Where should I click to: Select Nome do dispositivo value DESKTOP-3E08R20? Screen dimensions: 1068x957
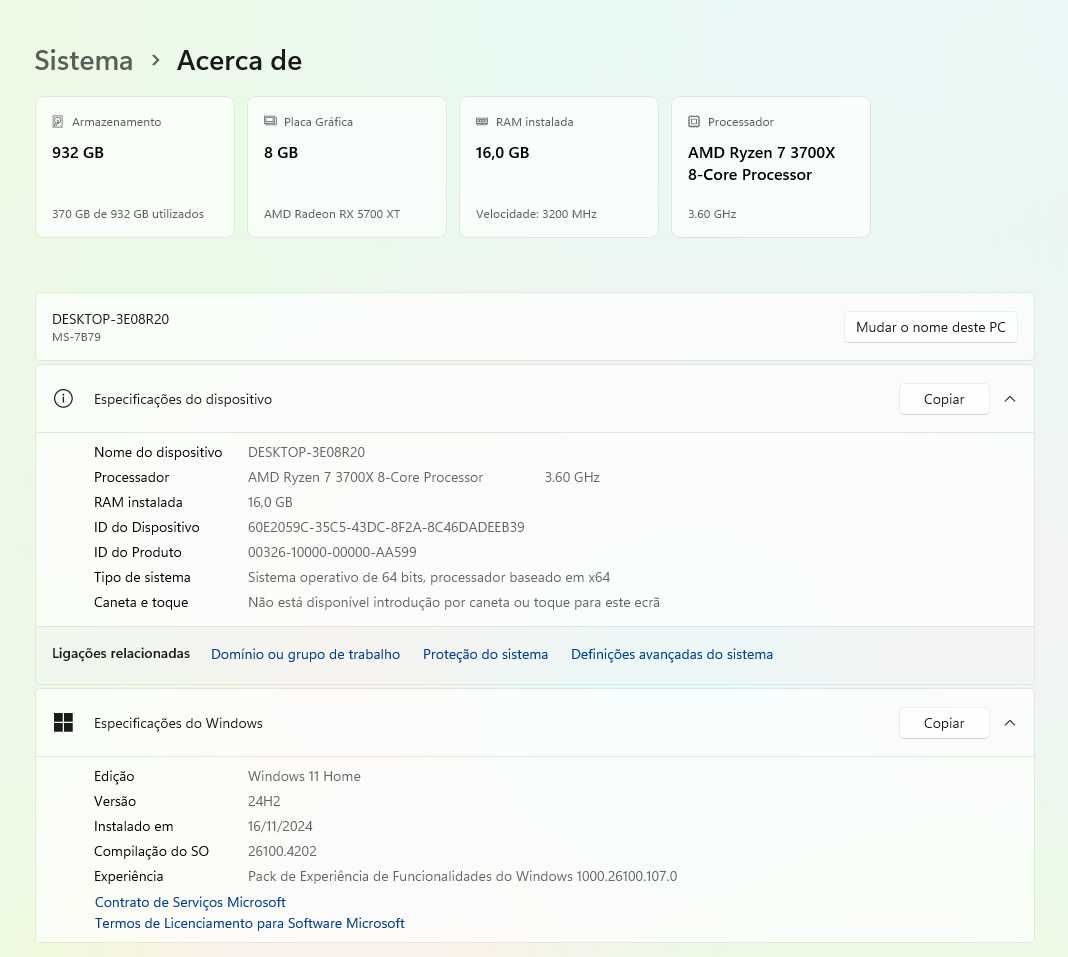307,452
